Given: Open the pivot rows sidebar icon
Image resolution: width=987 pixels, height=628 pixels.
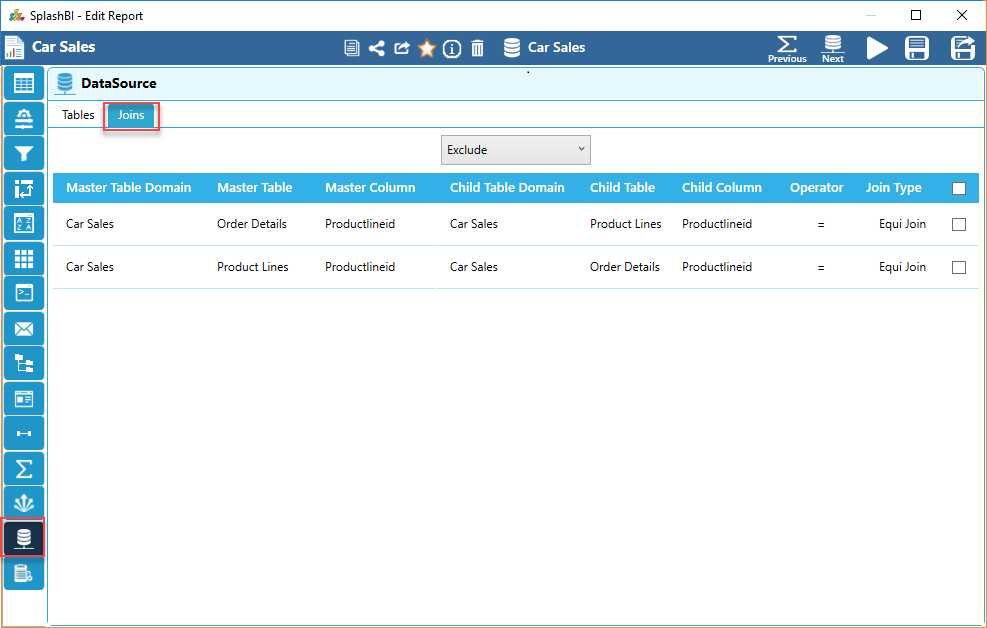Looking at the screenshot, I should (24, 188).
